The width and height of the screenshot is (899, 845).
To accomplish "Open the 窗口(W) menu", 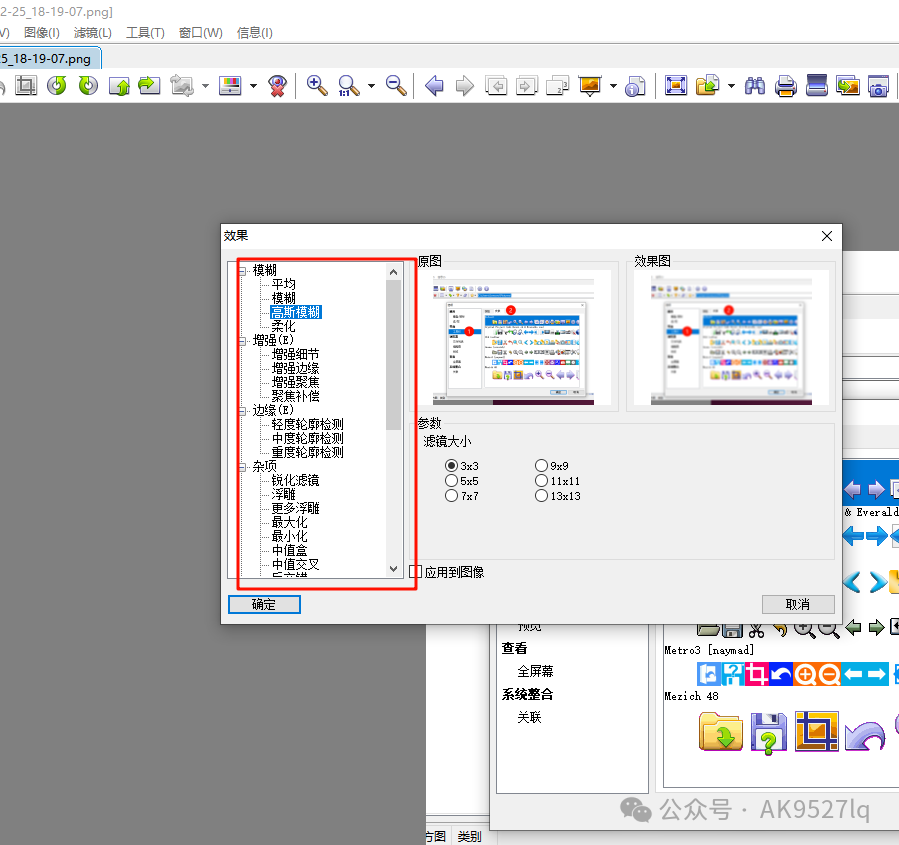I will pyautogui.click(x=200, y=33).
